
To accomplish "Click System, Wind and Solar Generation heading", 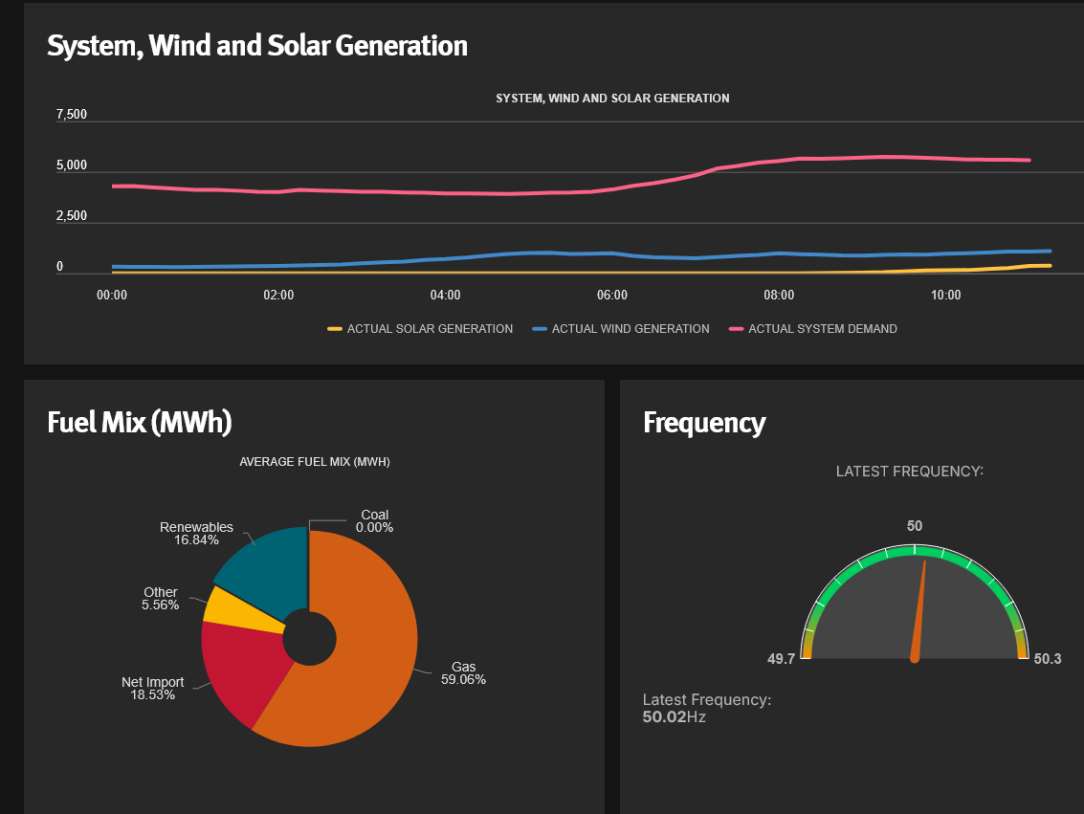I will 257,46.
